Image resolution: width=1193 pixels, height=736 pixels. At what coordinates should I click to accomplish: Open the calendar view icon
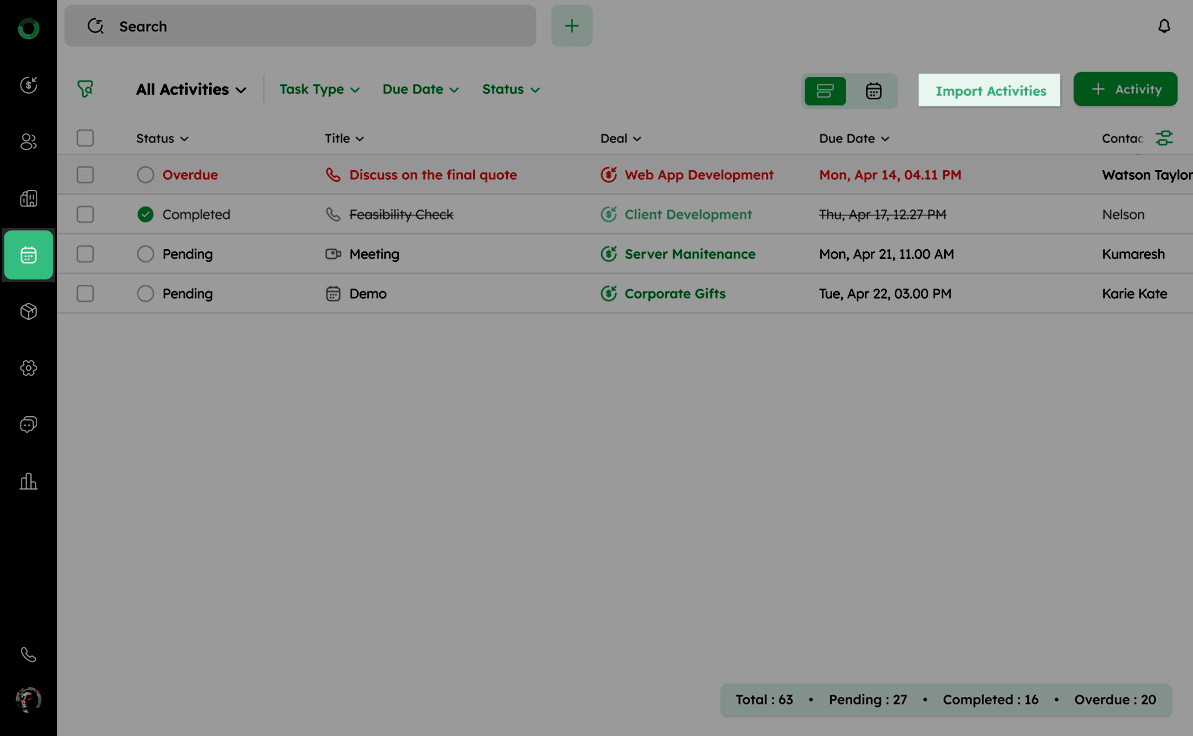click(873, 91)
